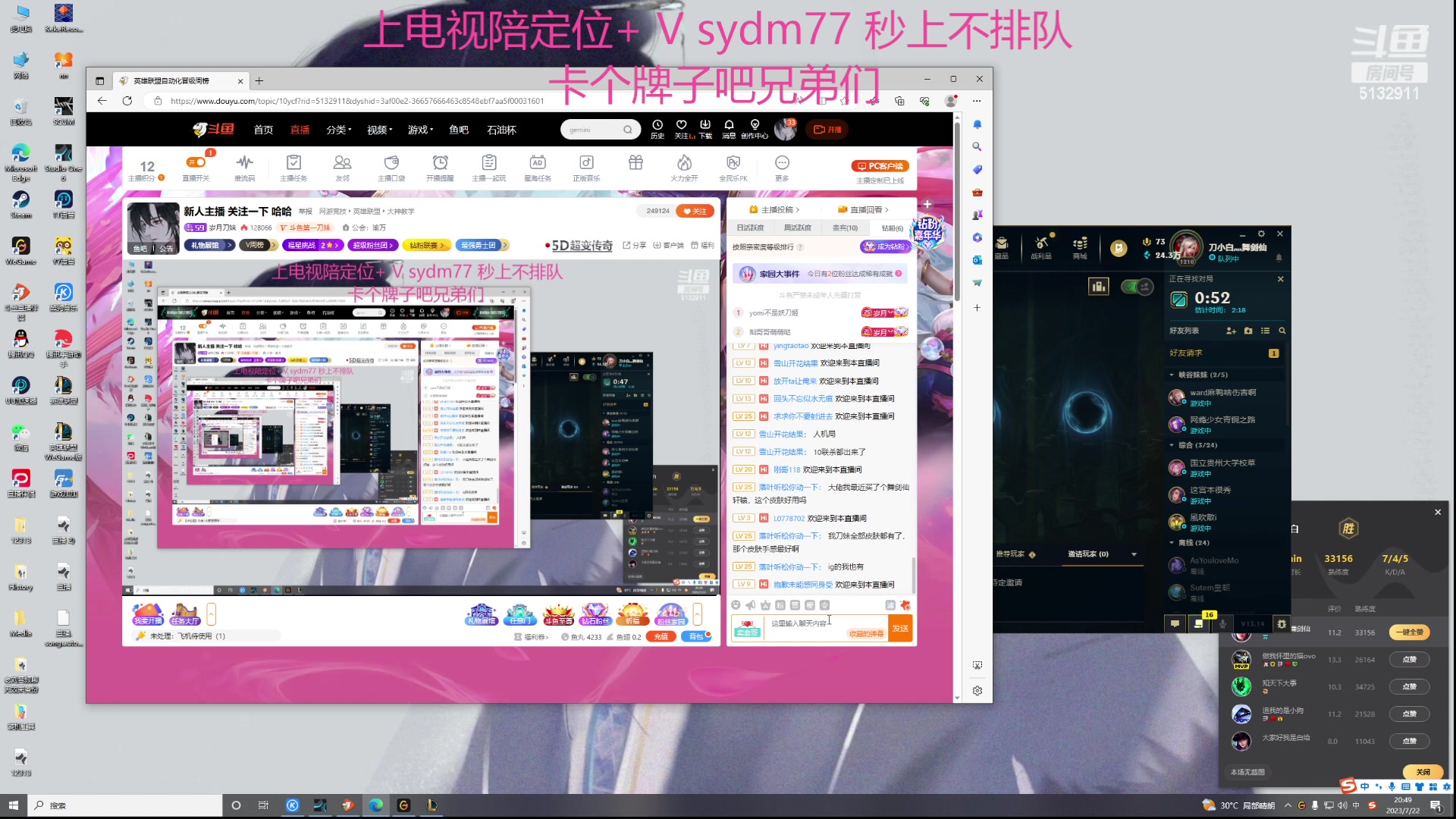Click the 火力全开 flame icon
Viewport: 1456px width, 819px height.
point(685,163)
